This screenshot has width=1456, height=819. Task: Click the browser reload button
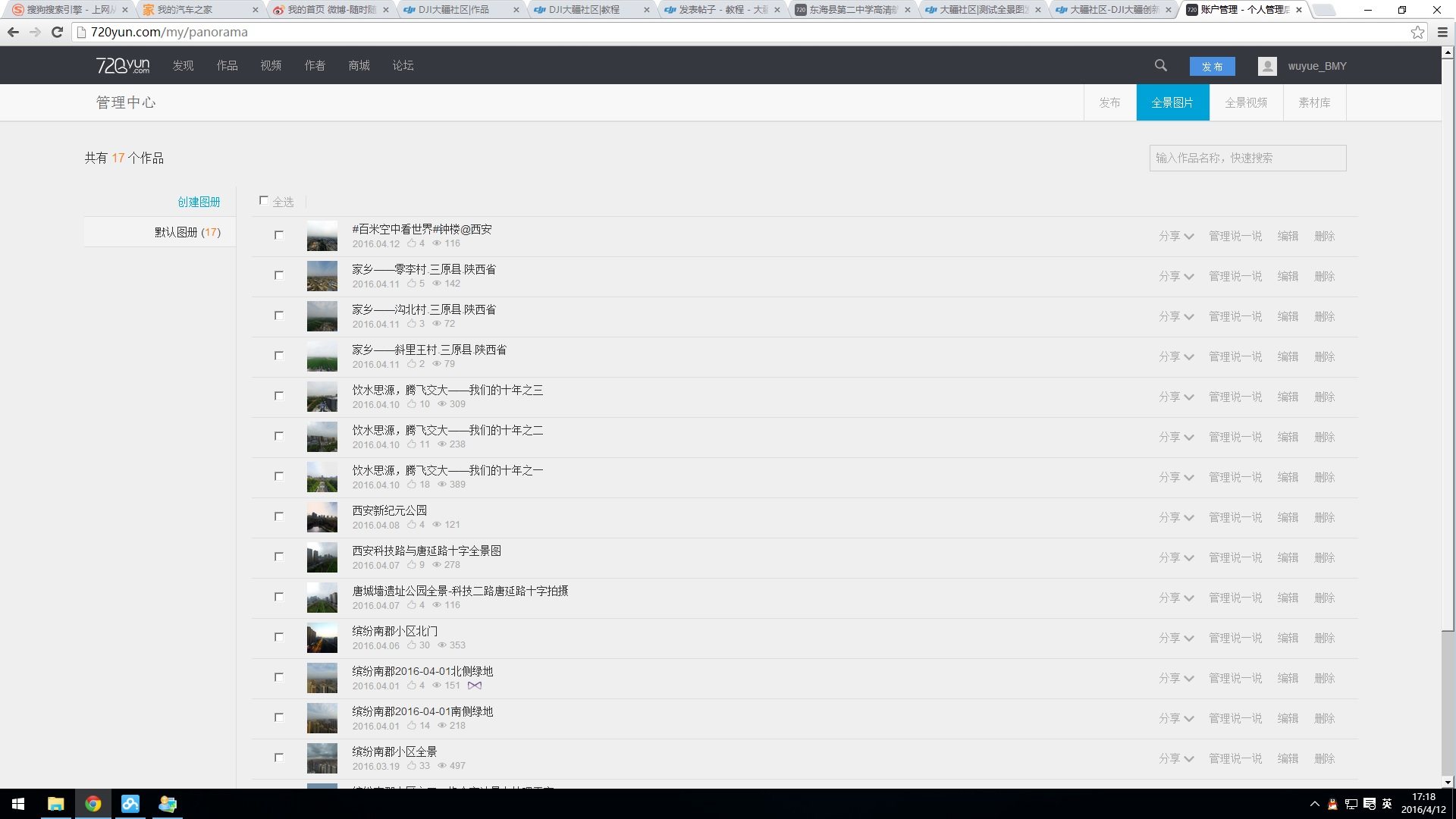(57, 32)
